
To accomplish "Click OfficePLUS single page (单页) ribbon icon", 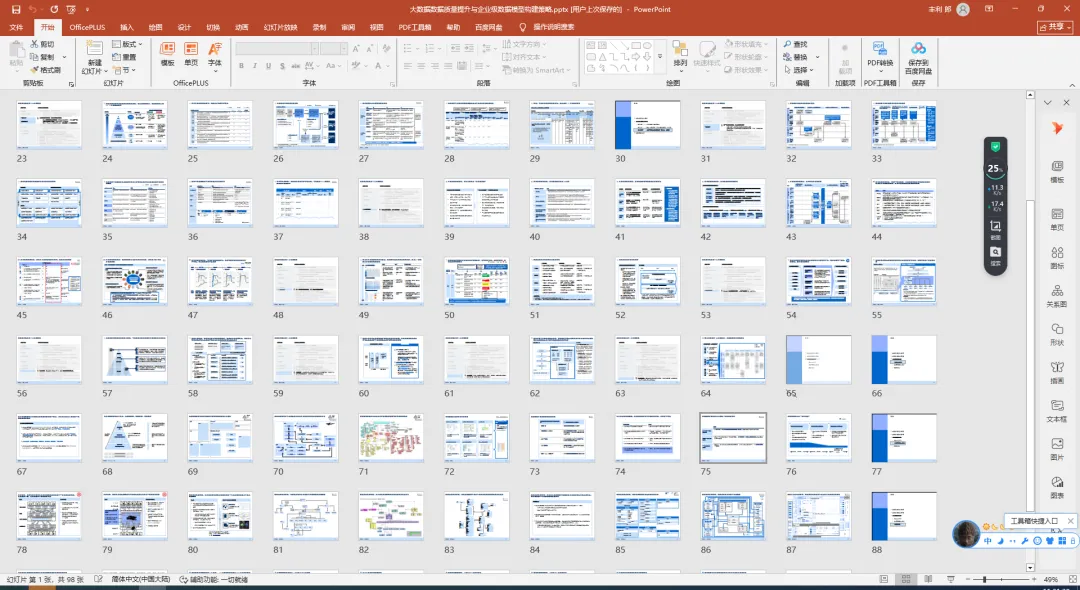I will 191,54.
